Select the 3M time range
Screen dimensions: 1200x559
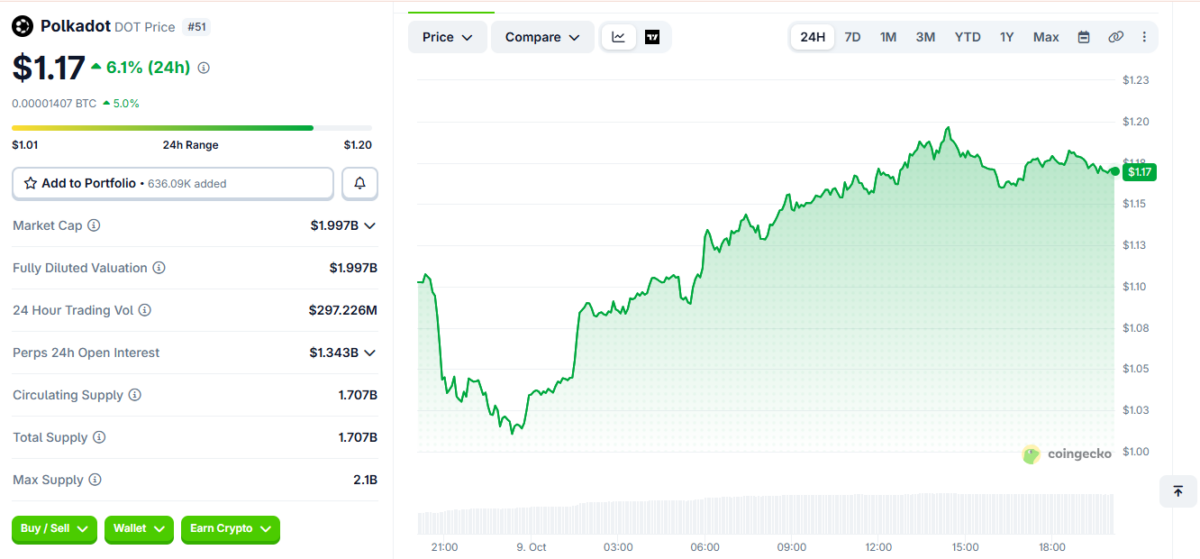(x=925, y=37)
